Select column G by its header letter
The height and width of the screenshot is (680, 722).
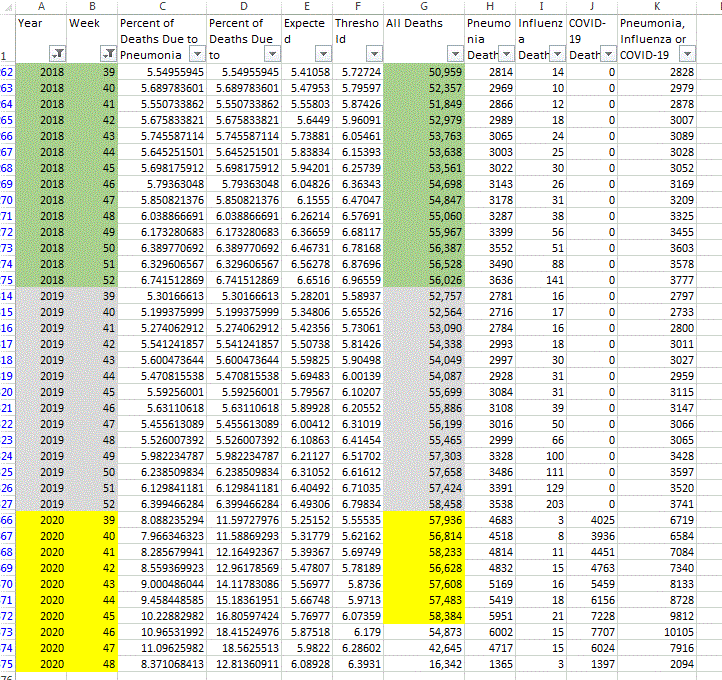coord(423,6)
